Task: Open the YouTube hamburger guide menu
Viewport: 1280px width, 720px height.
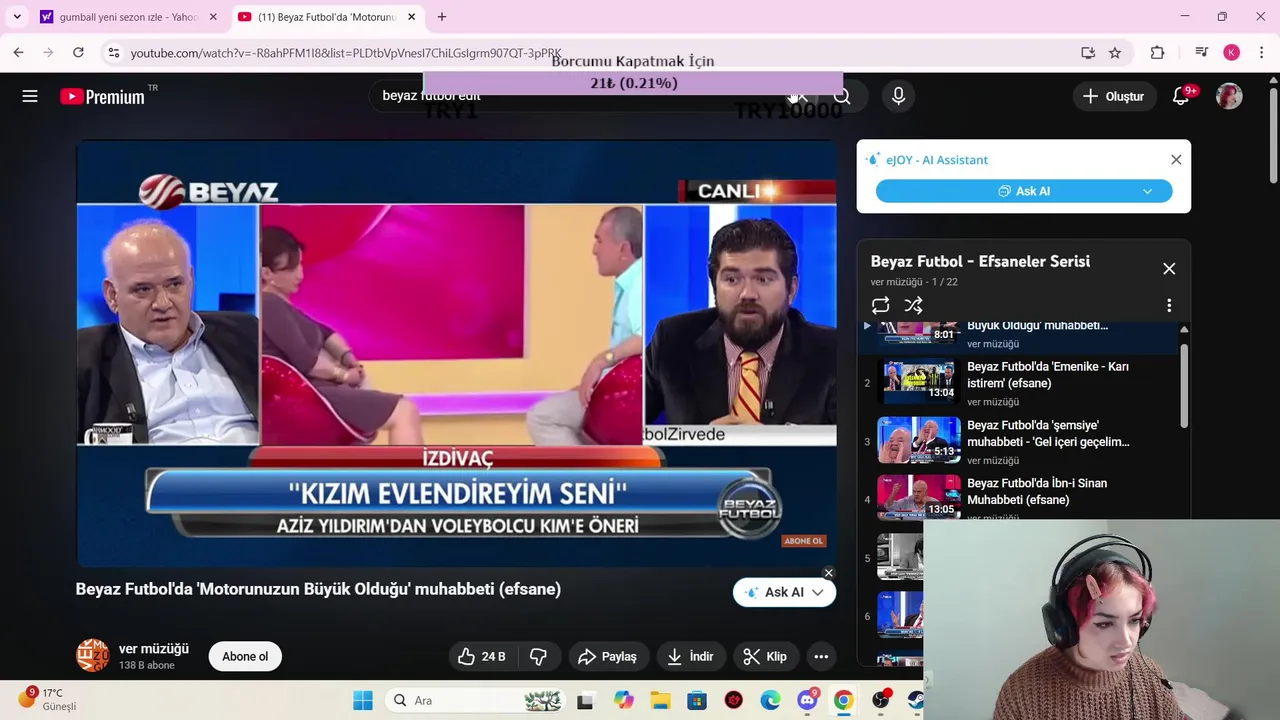Action: (30, 96)
